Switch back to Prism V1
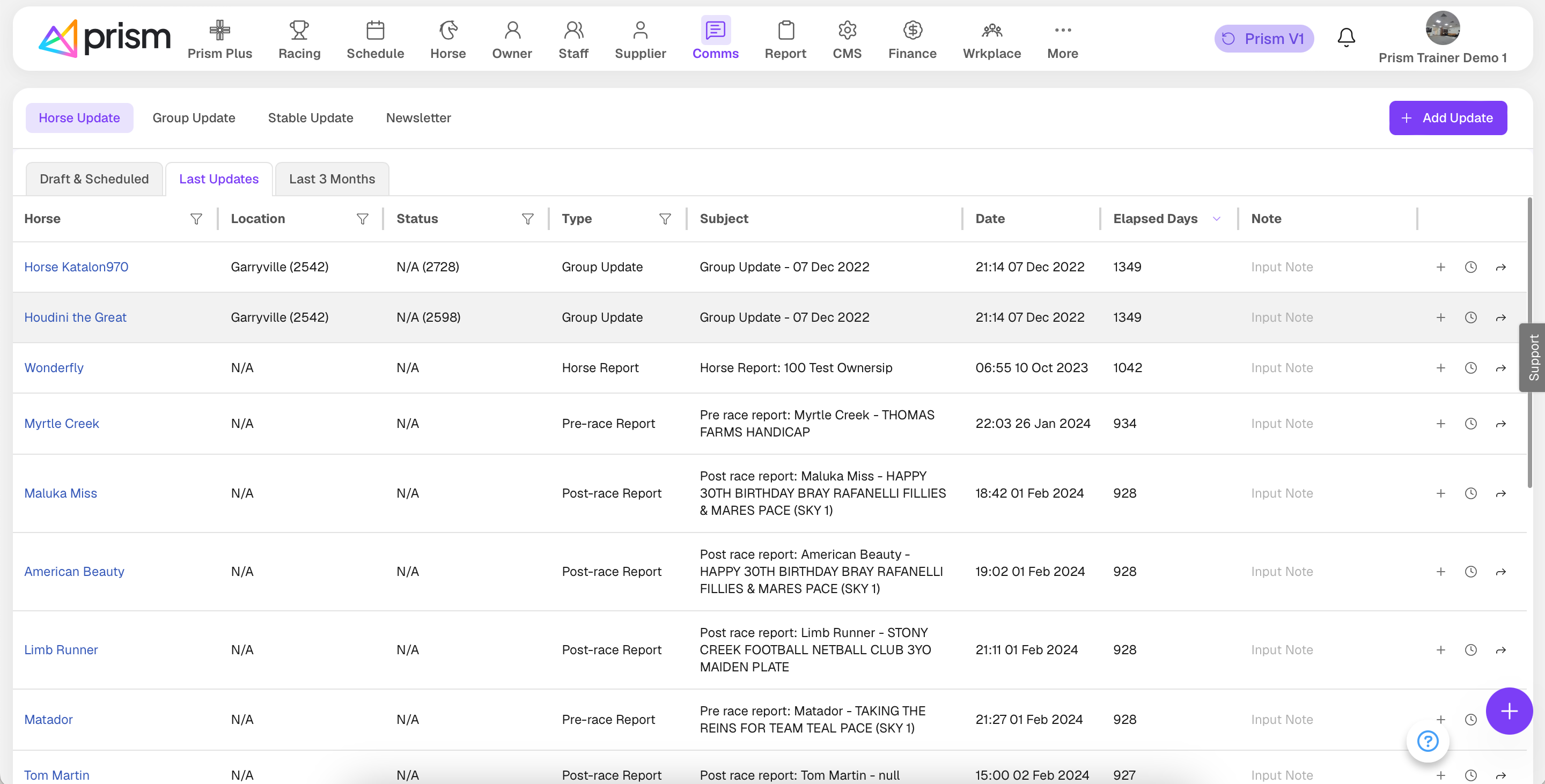 tap(1264, 39)
